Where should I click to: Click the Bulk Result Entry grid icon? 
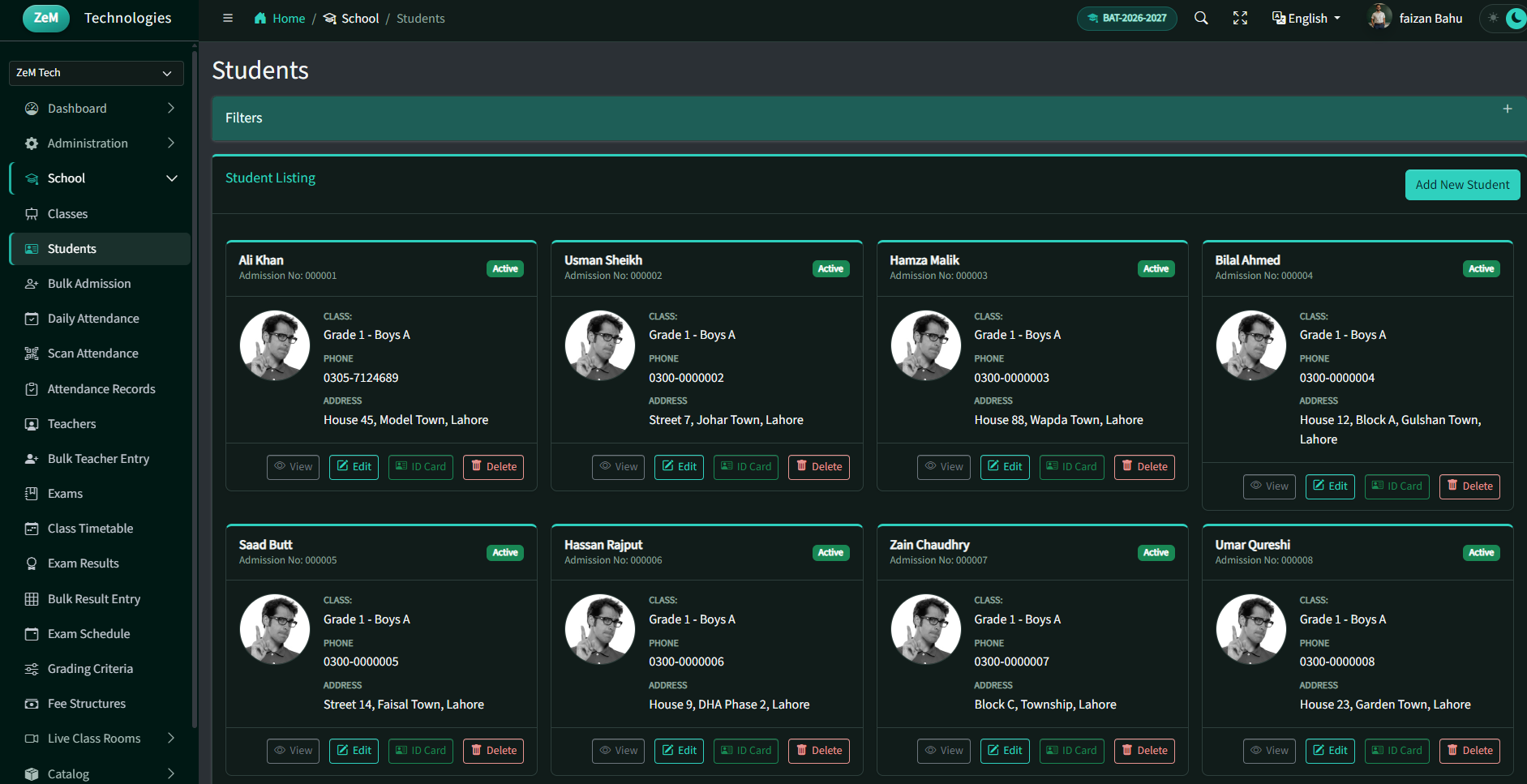[32, 599]
